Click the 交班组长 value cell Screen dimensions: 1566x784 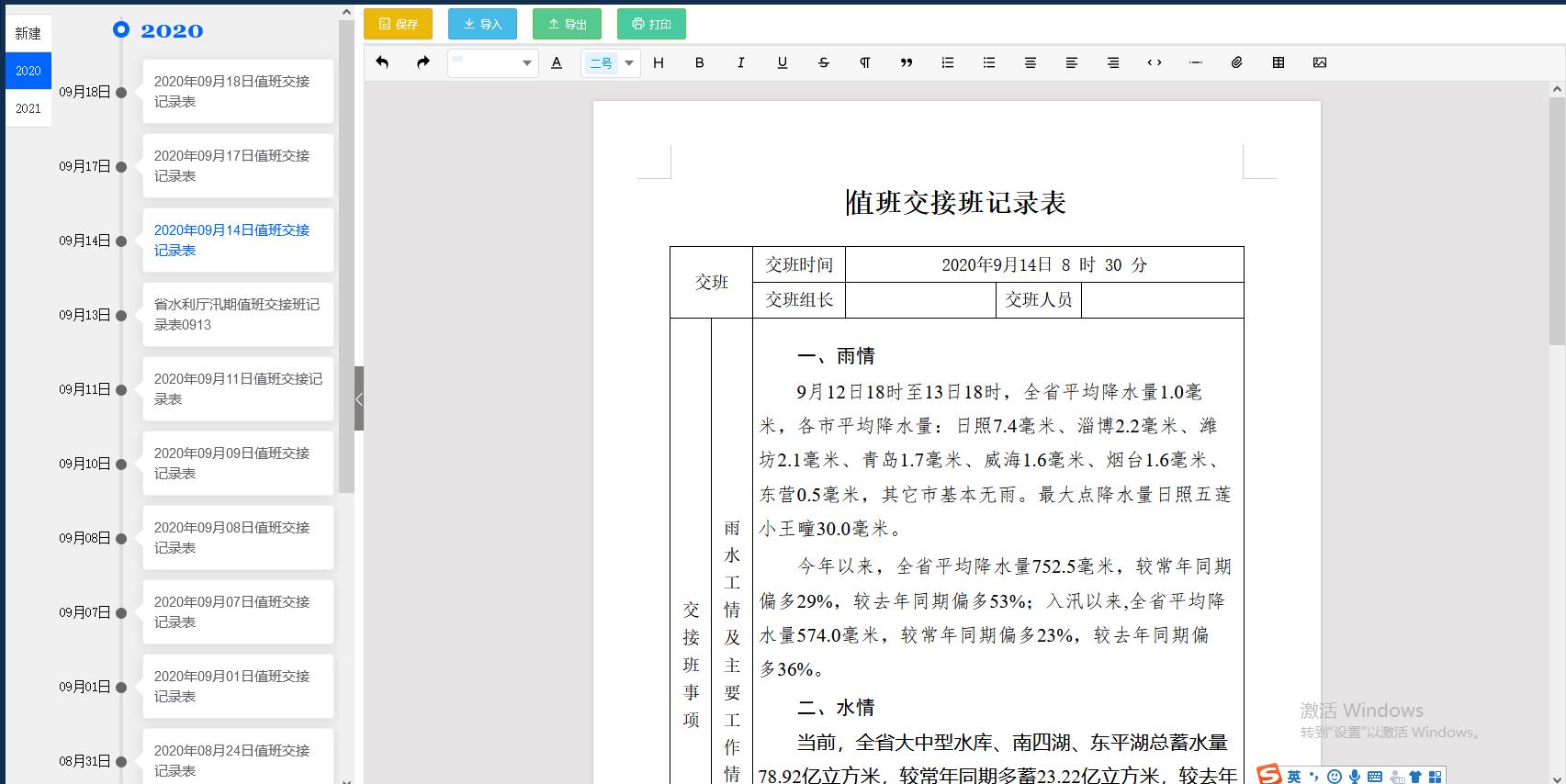(x=920, y=300)
